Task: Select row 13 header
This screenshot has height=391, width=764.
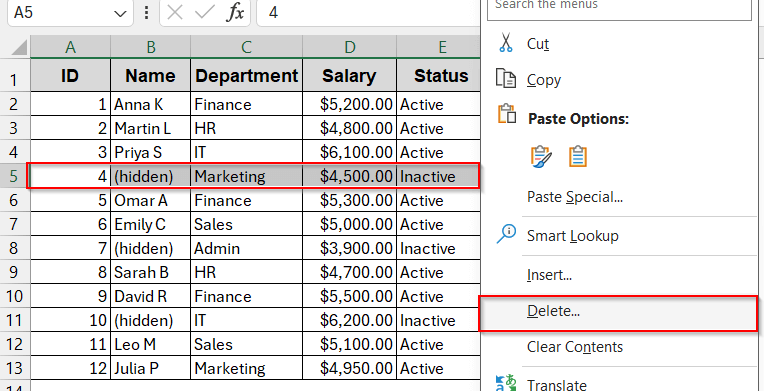Action: [15, 368]
